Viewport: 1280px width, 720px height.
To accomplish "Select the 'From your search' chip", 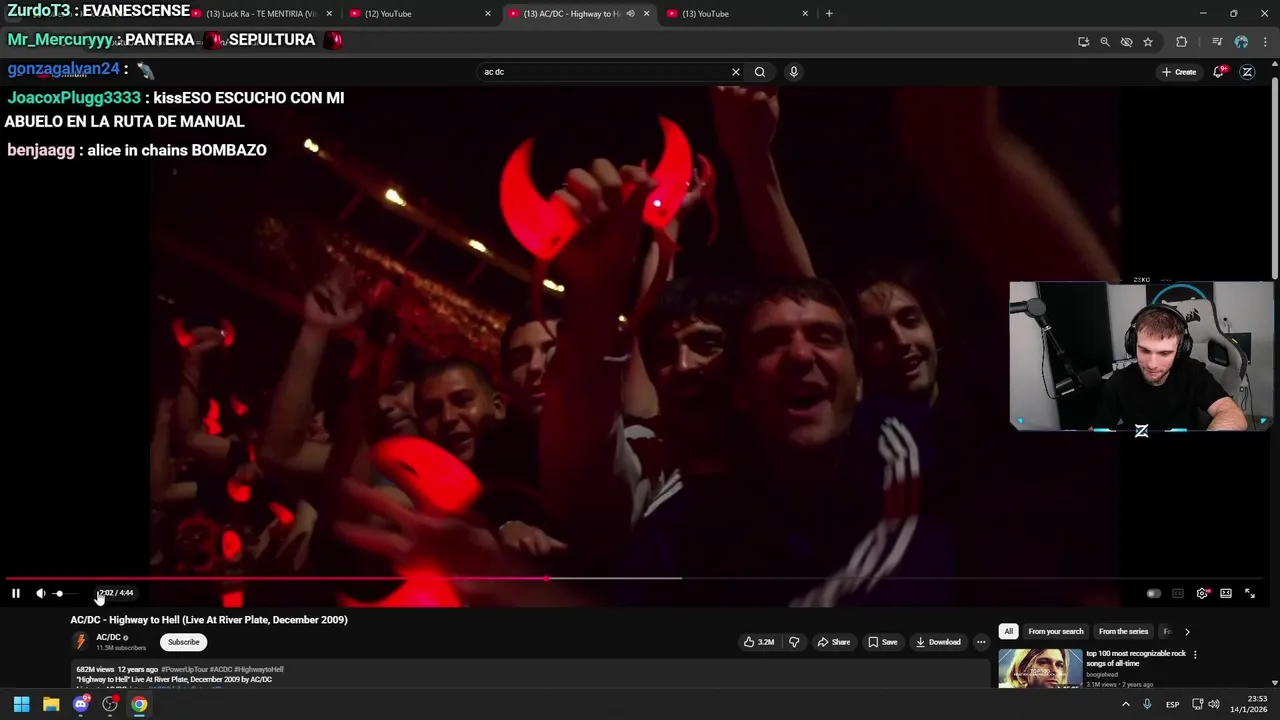I will click(1056, 632).
